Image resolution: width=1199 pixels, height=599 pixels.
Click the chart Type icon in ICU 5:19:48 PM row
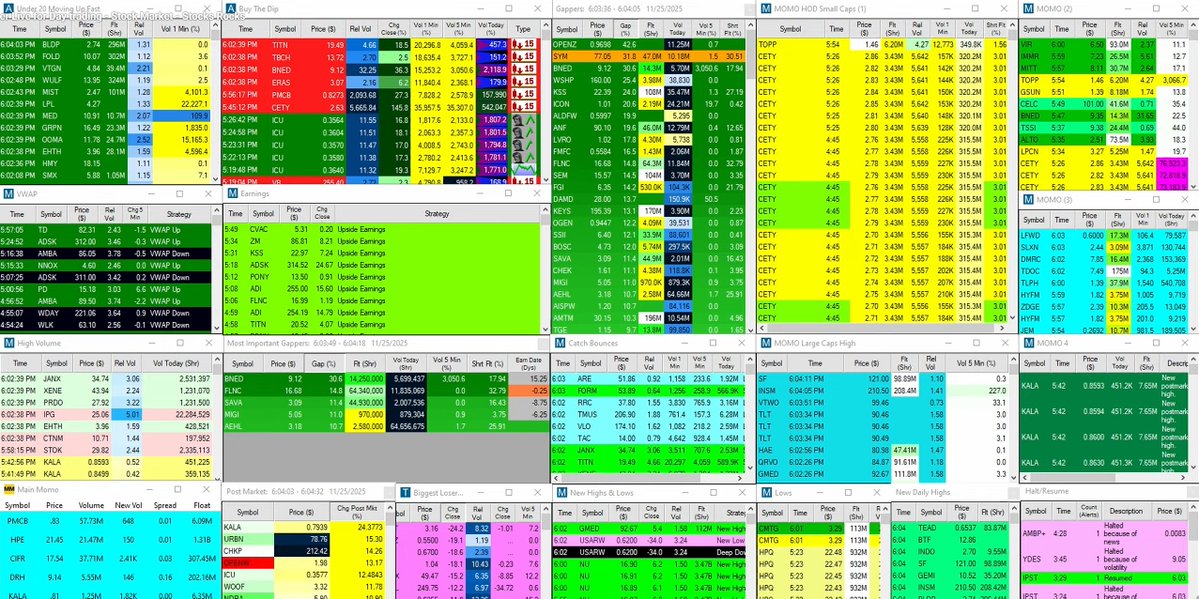click(x=524, y=170)
